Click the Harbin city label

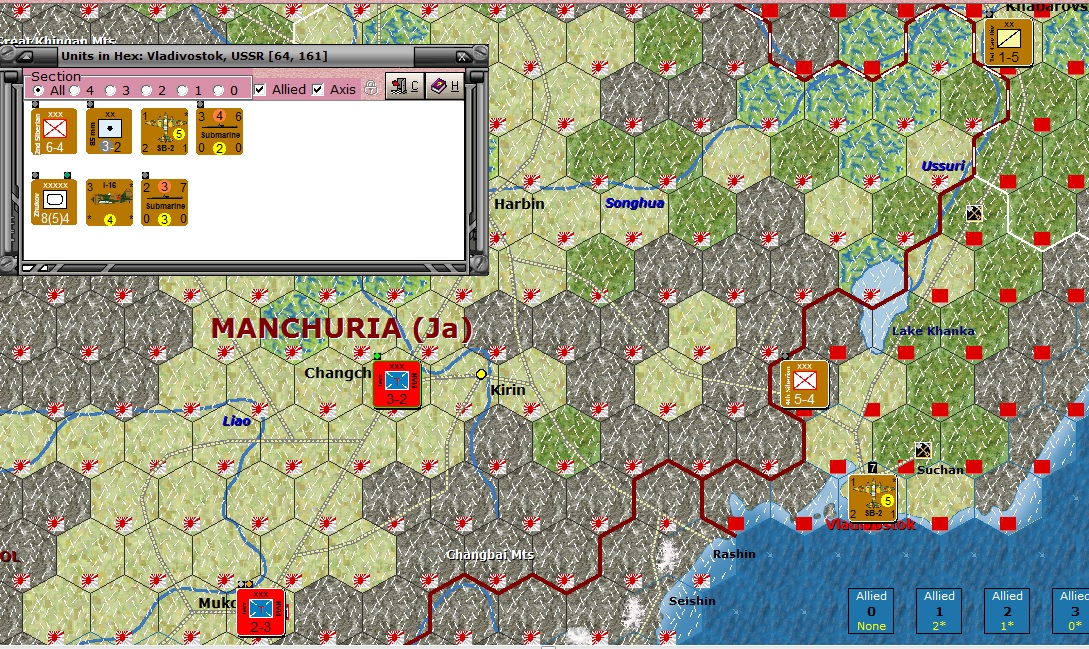(x=519, y=204)
